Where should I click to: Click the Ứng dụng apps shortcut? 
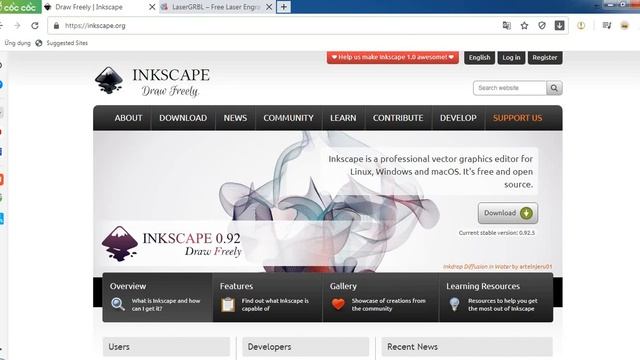pos(18,43)
